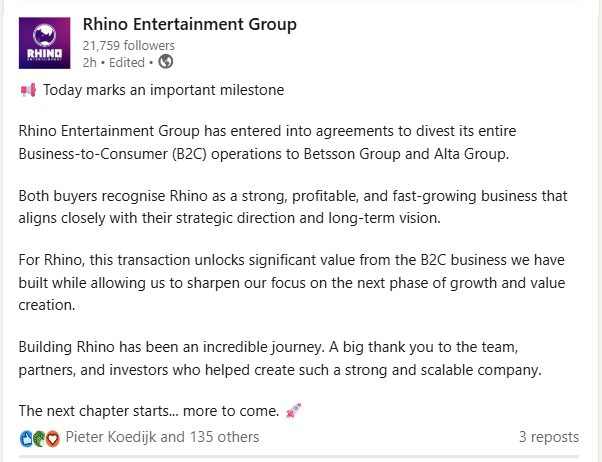Click the globe public visibility icon
Screen dimensions: 602x462
tap(166, 61)
